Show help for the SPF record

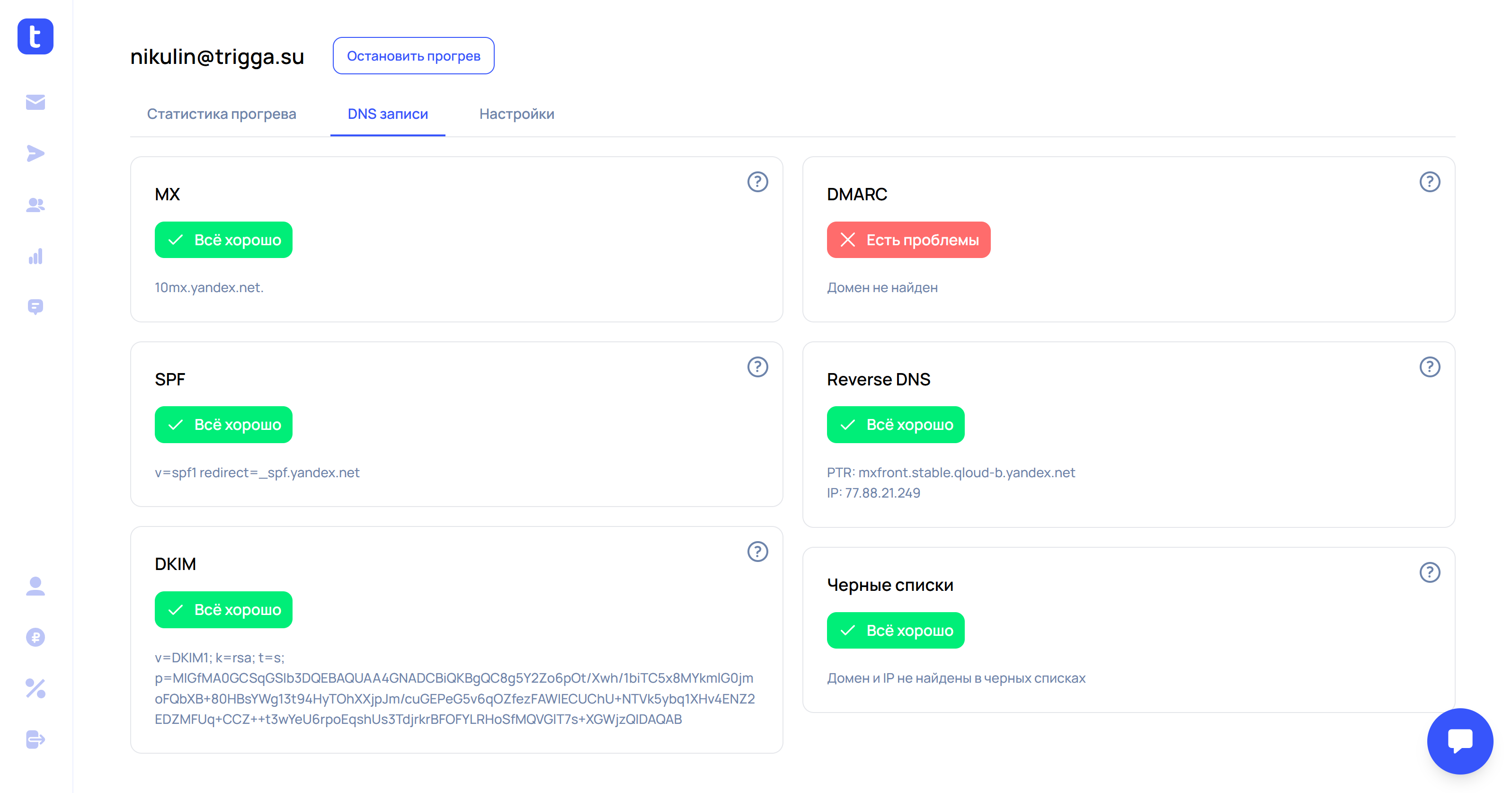point(757,367)
